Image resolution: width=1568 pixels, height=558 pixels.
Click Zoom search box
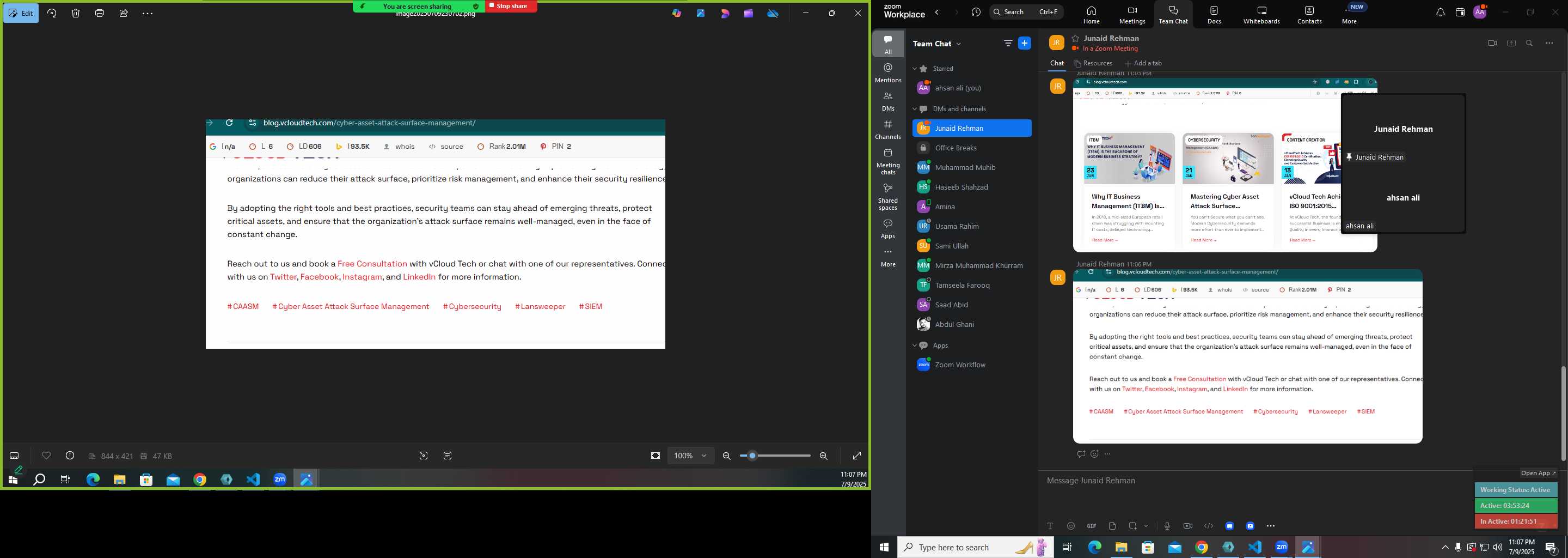tap(1026, 11)
